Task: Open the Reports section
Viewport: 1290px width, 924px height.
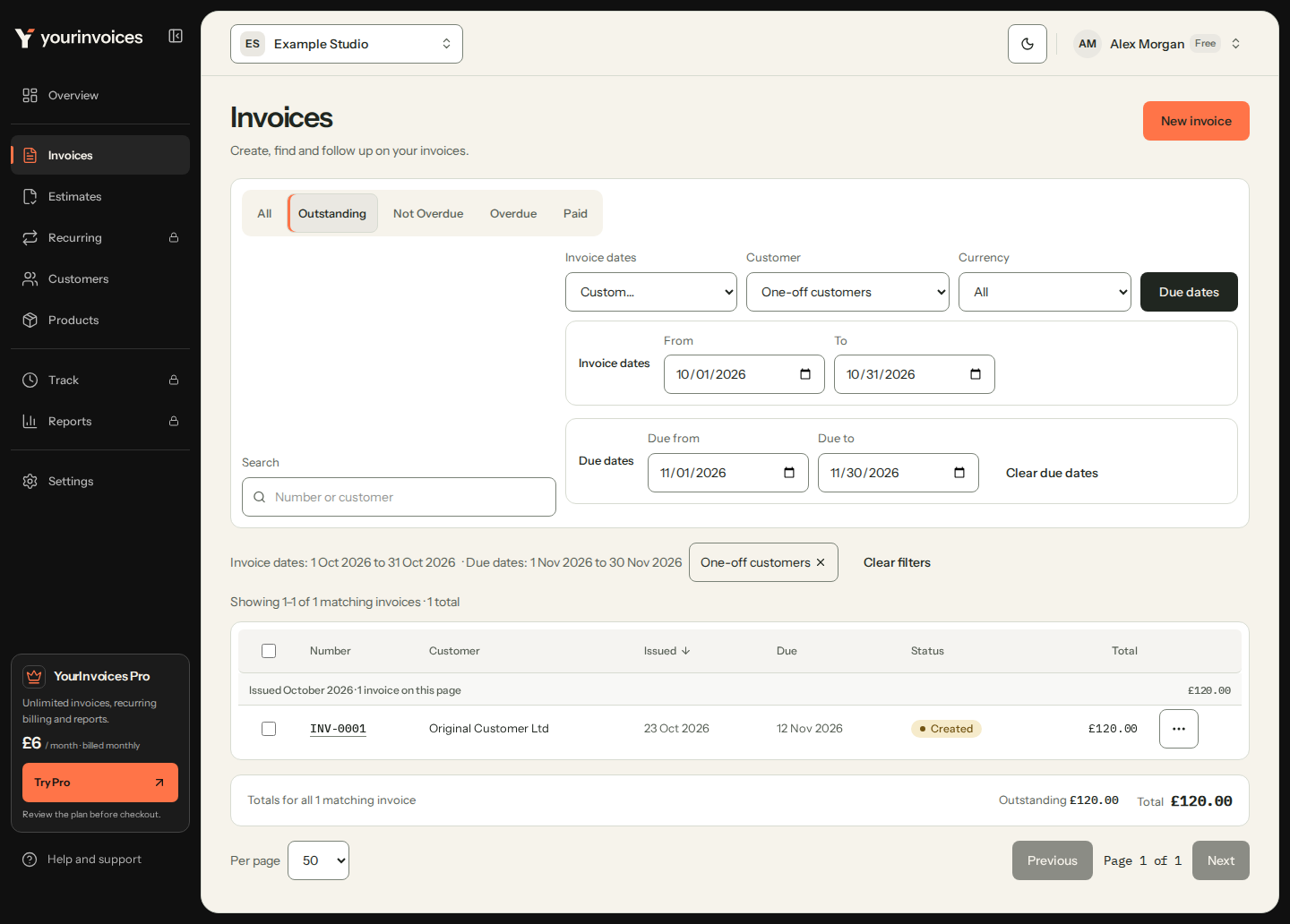Action: point(100,422)
